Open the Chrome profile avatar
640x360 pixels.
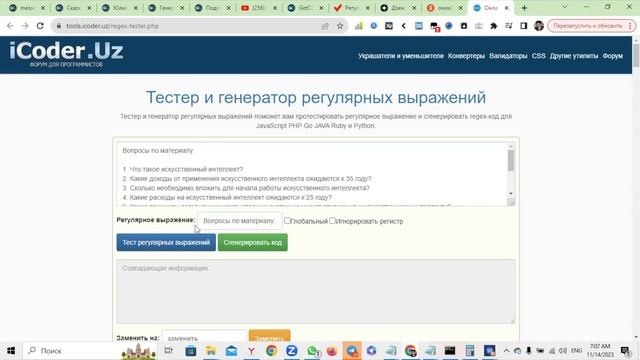539,26
